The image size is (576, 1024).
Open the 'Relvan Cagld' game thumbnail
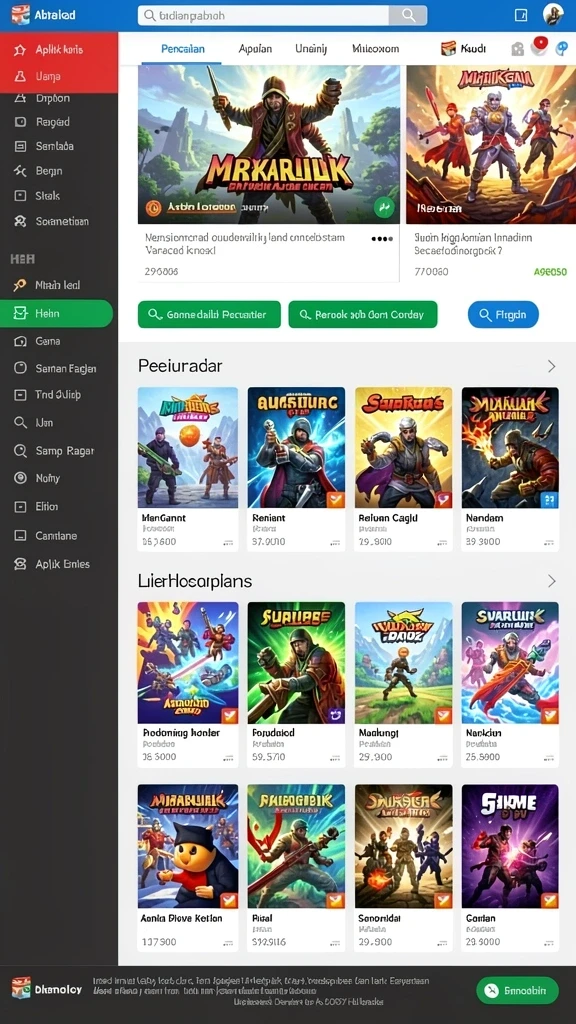tap(404, 447)
